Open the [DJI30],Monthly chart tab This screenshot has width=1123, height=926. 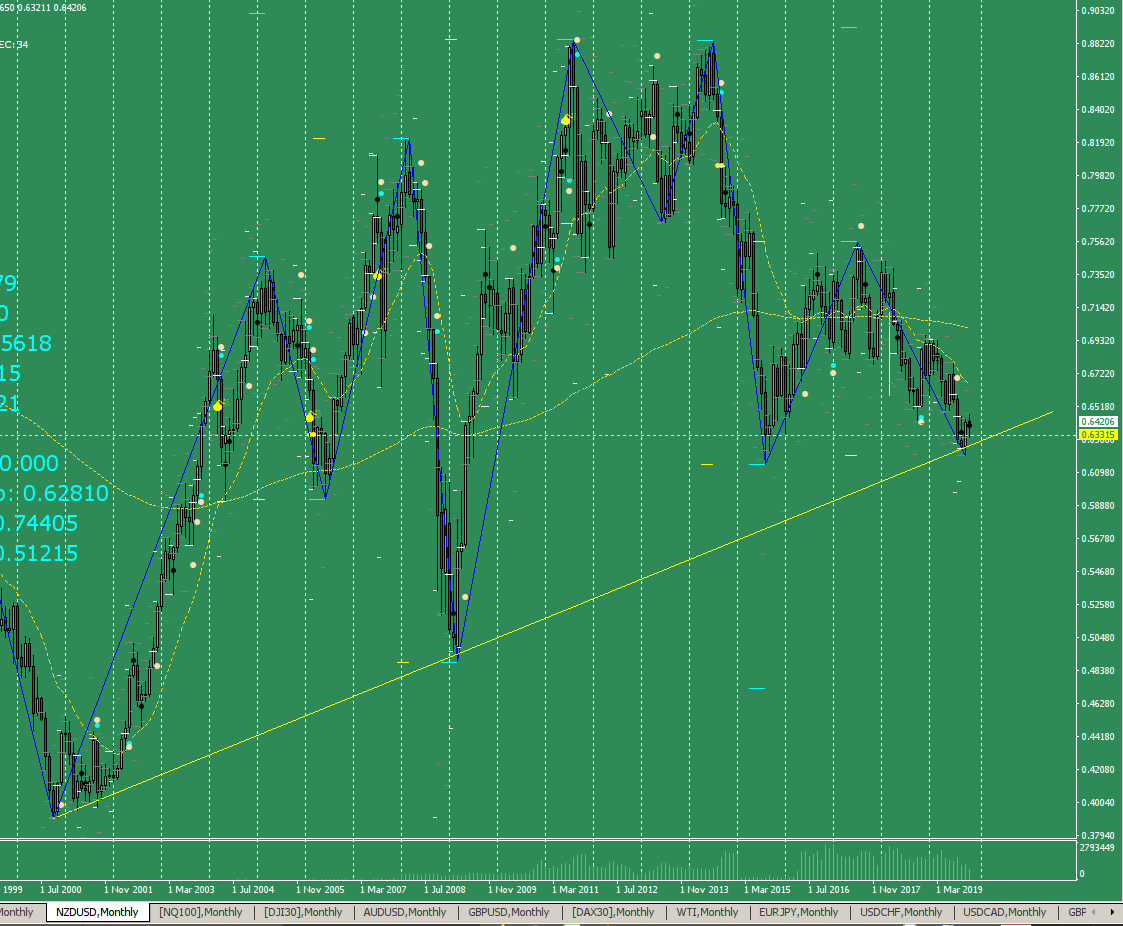coord(303,912)
